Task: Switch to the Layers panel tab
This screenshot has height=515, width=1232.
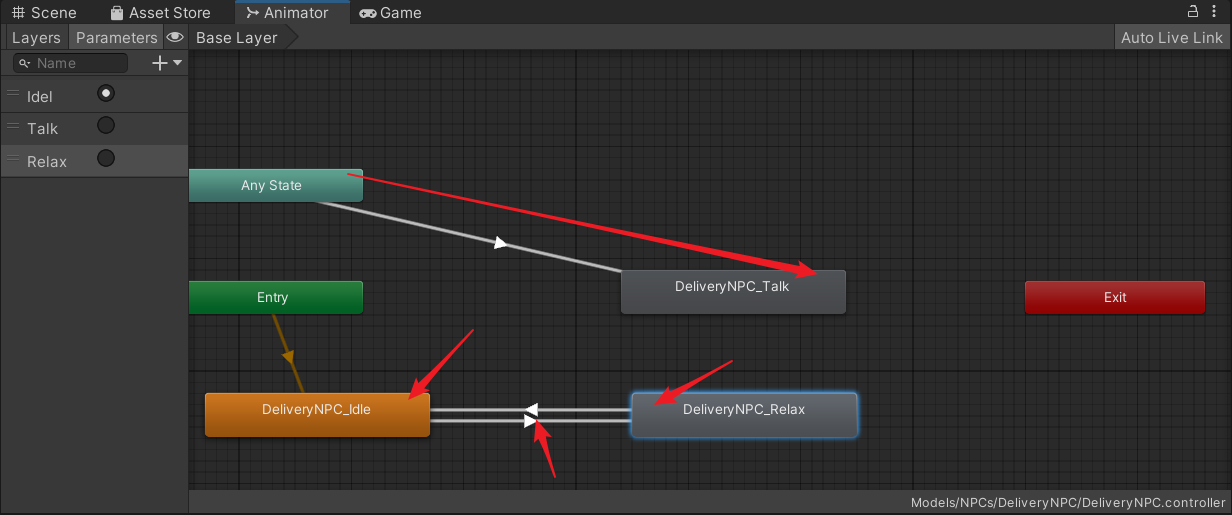Action: 36,38
